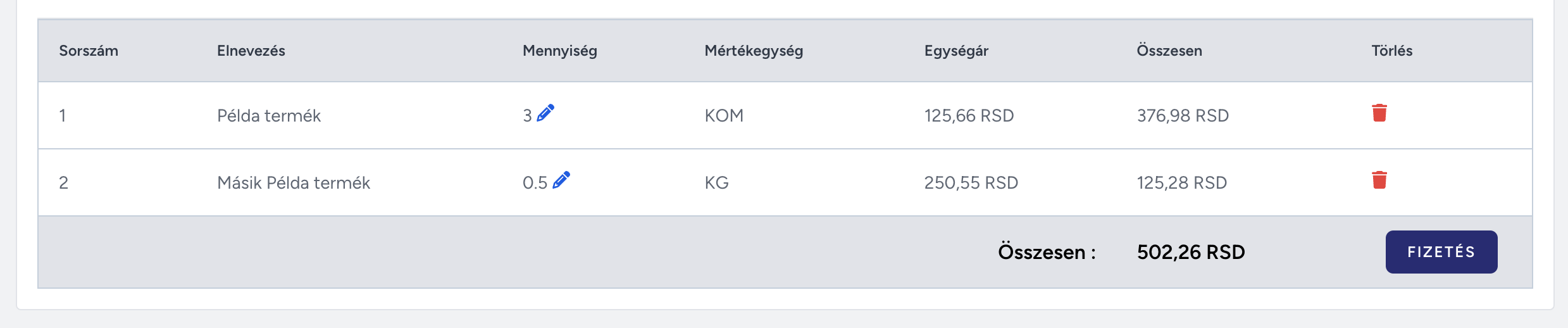Click the Példa termék product name
The height and width of the screenshot is (328, 1568).
point(269,116)
